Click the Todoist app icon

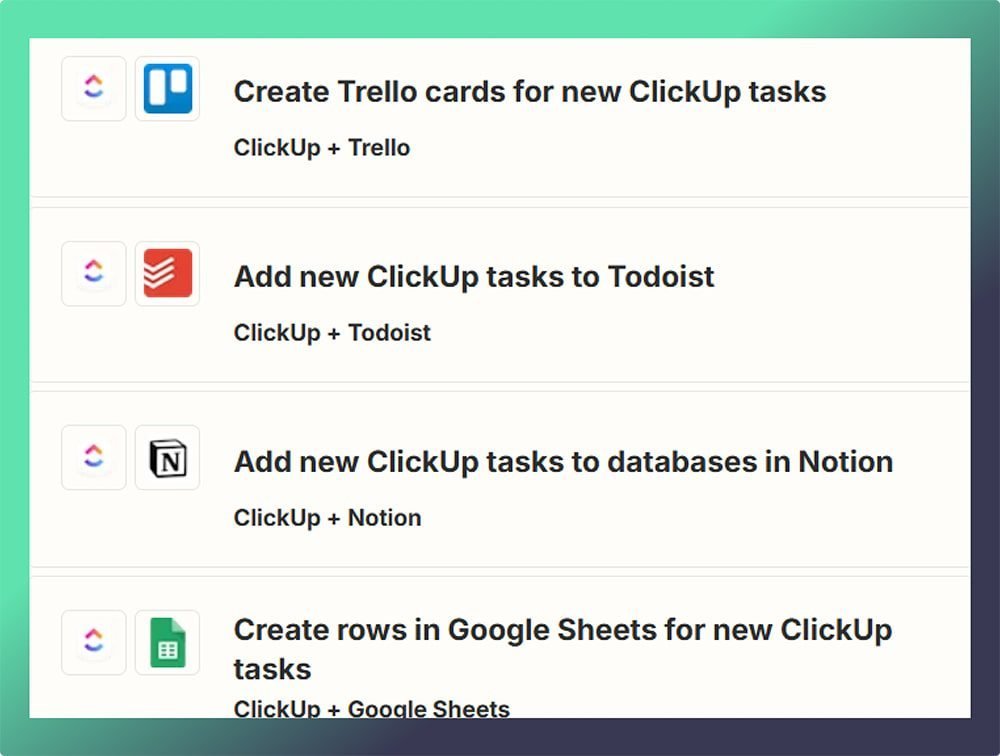(167, 273)
